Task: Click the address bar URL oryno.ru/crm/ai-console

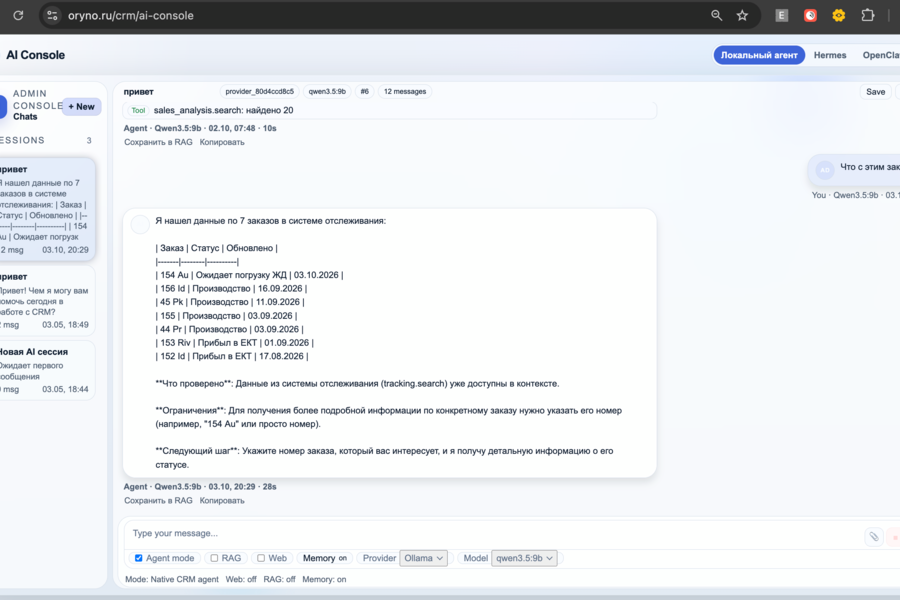Action: (x=131, y=16)
